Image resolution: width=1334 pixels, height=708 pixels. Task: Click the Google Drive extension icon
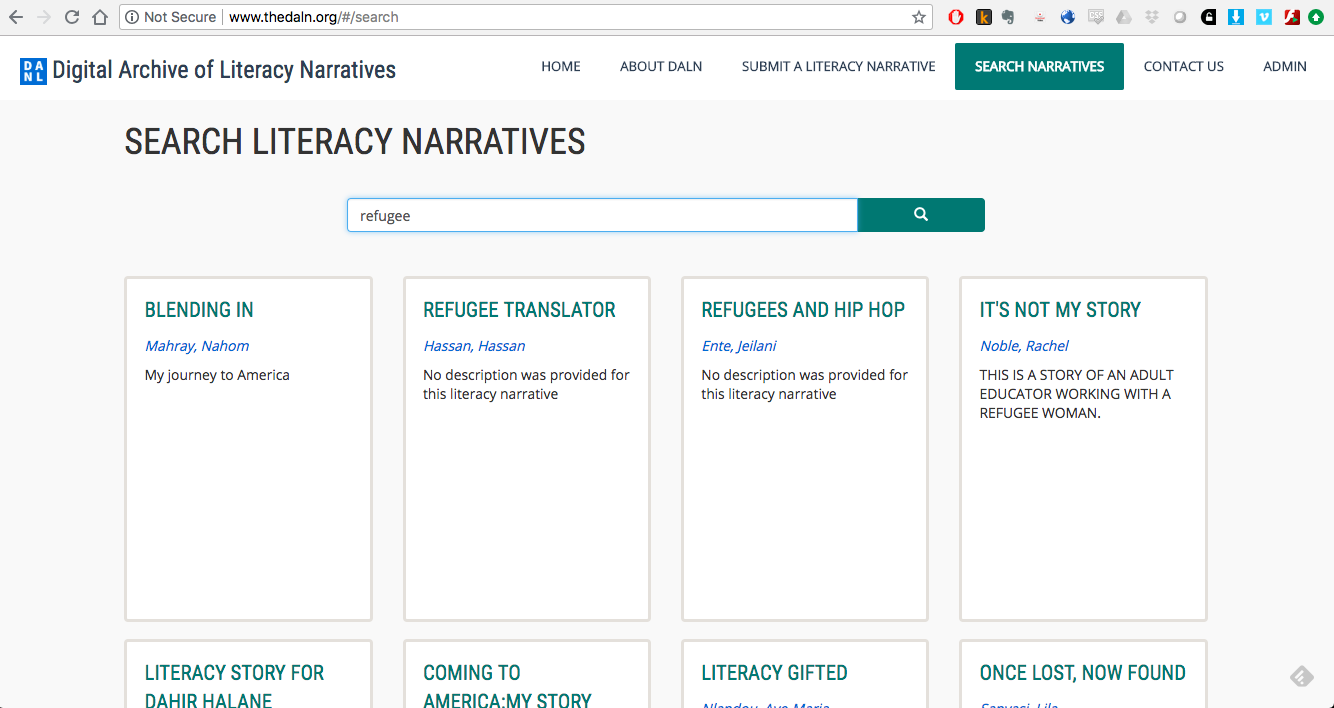[1124, 17]
